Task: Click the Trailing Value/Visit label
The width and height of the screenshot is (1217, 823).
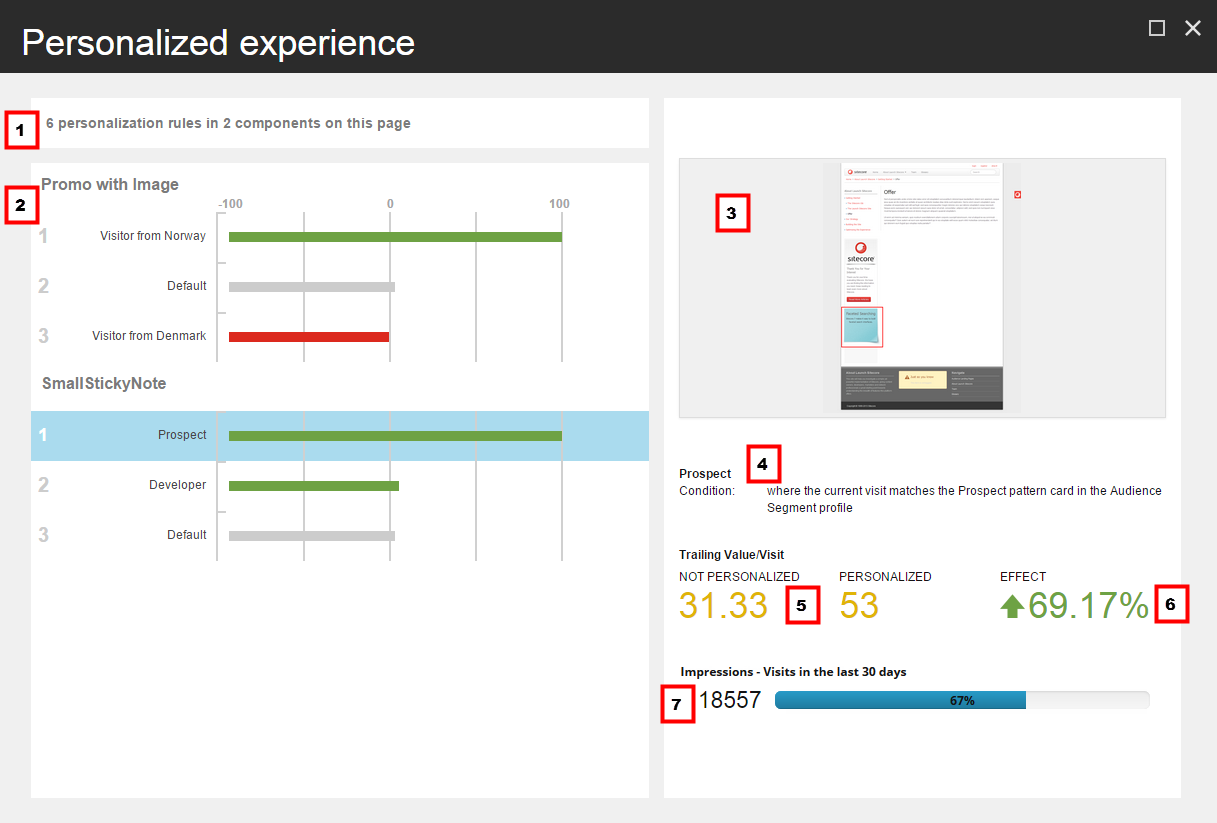Action: (732, 555)
